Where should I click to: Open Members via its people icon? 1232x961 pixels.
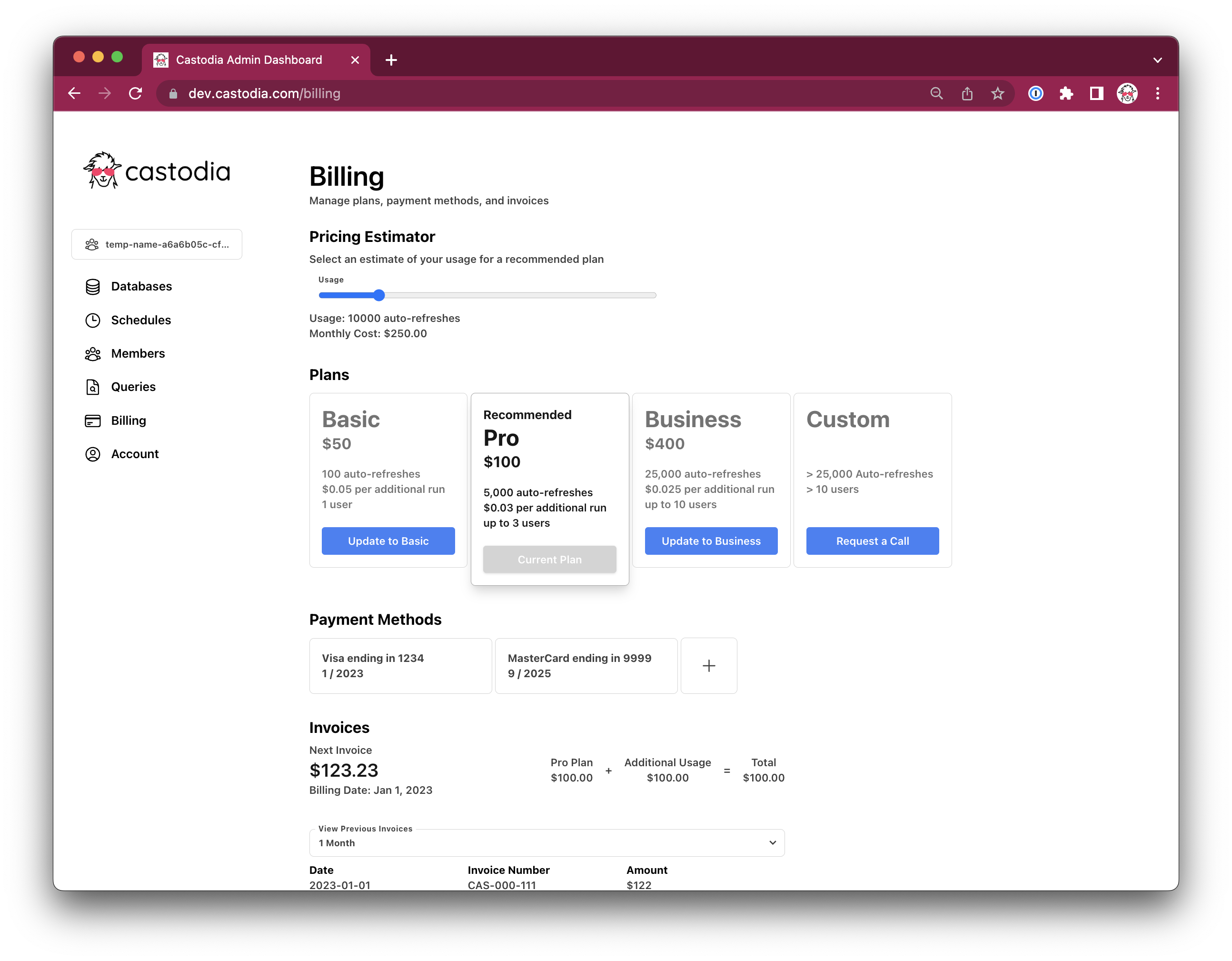pyautogui.click(x=92, y=354)
